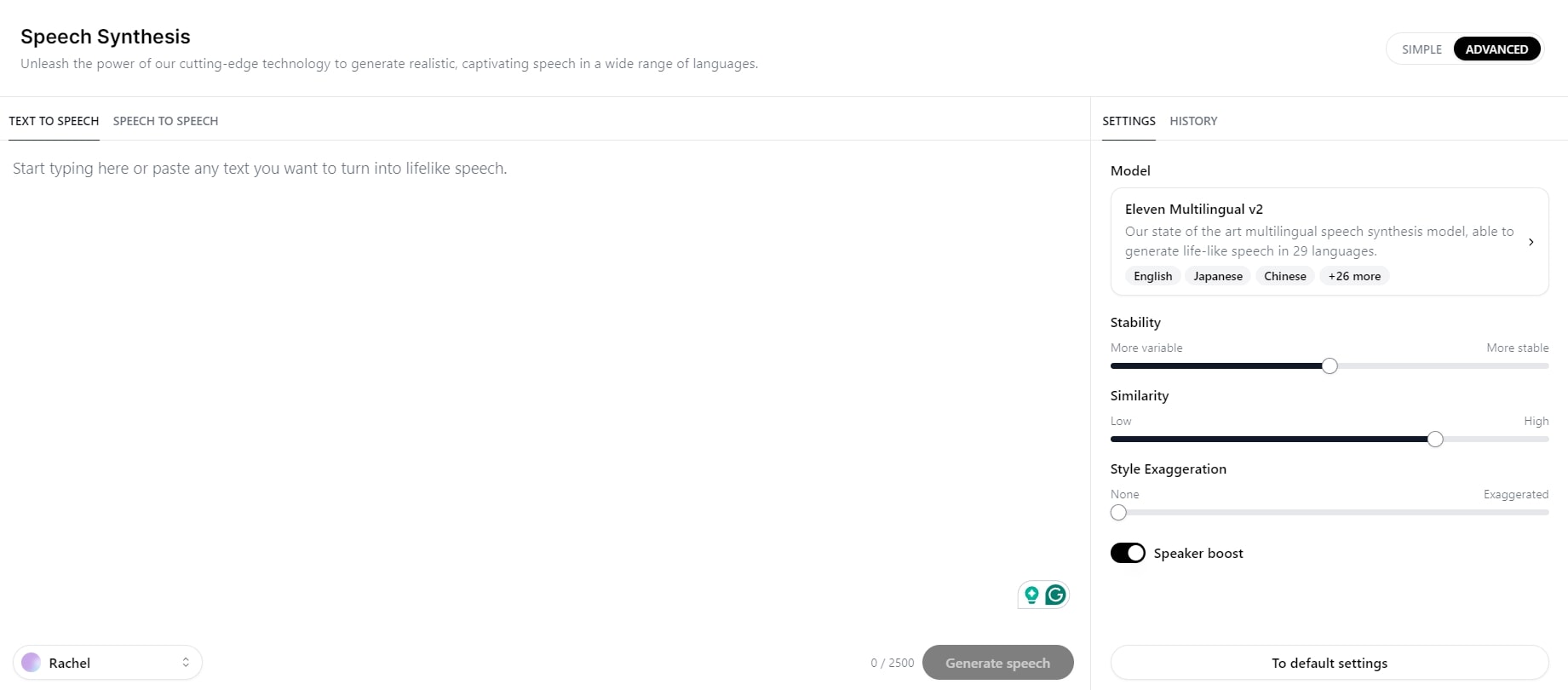Open the Settings tab

(x=1129, y=121)
